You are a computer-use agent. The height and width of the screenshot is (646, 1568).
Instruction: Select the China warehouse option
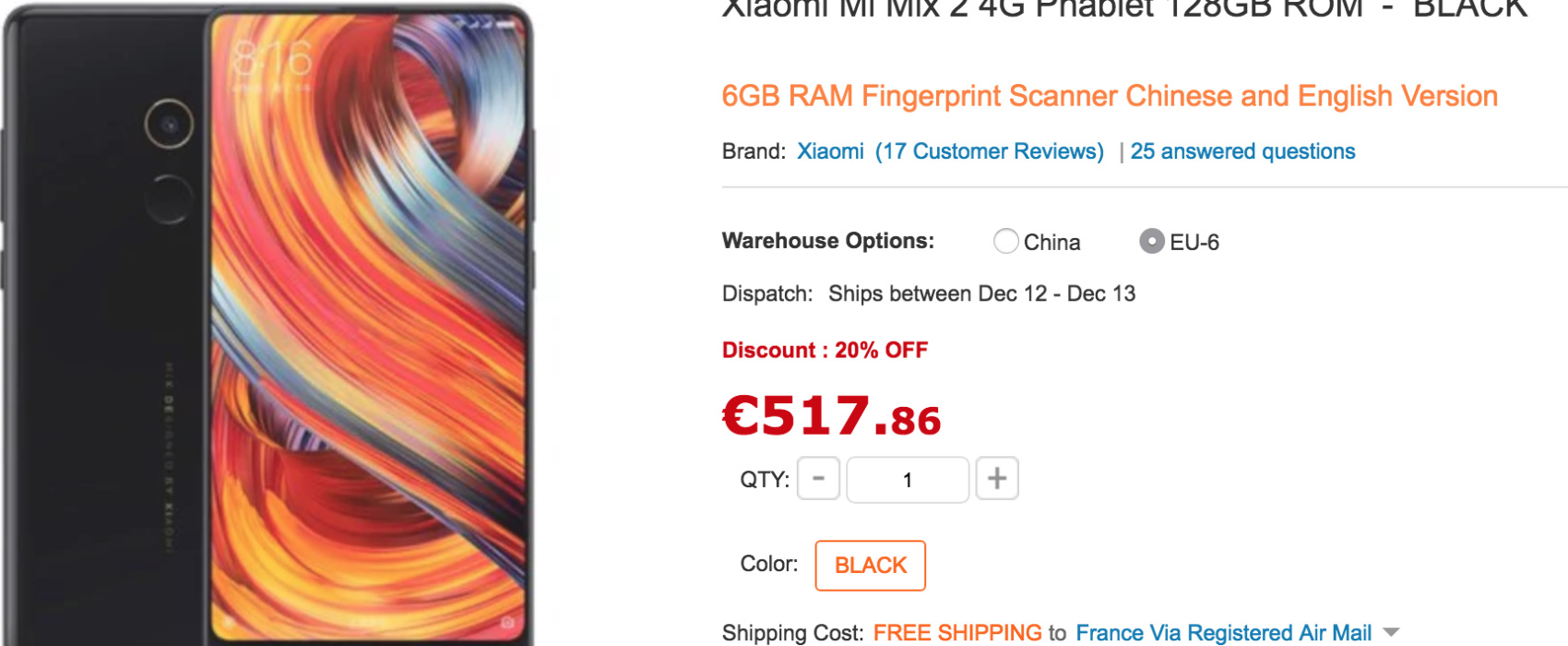coord(1006,242)
